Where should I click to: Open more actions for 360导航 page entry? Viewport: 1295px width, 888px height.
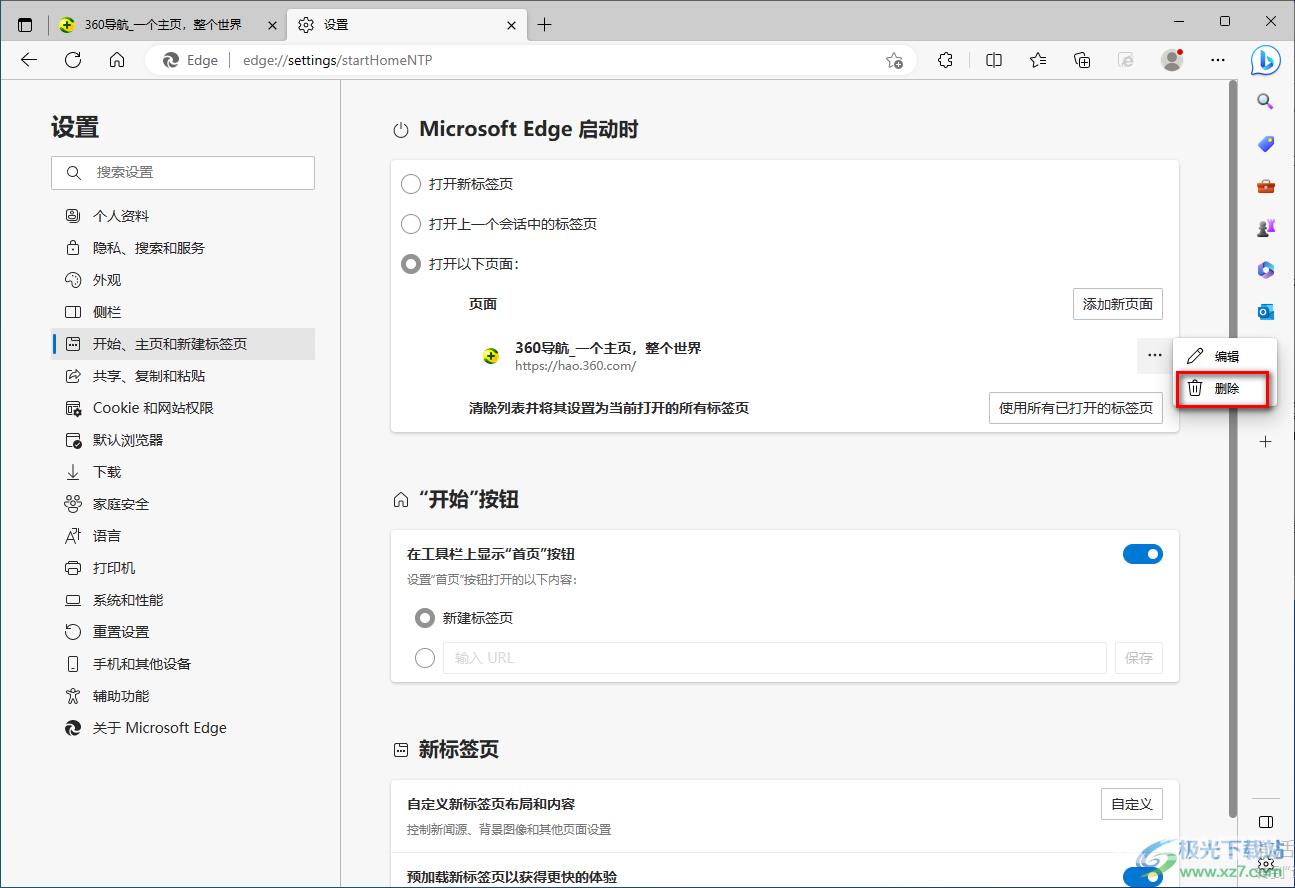coord(1154,355)
